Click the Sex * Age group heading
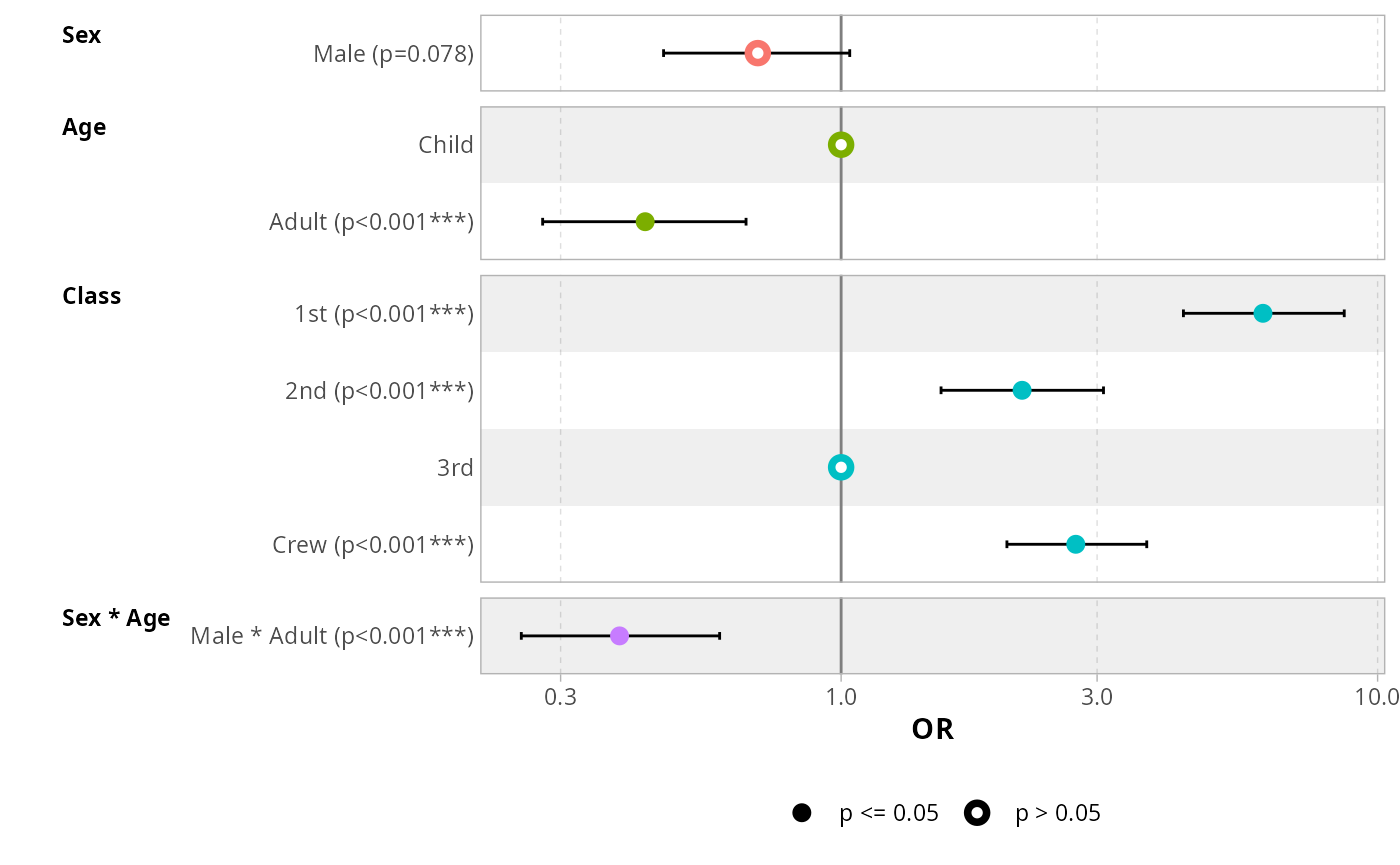Viewport: 1400px width, 865px height. tap(116, 618)
